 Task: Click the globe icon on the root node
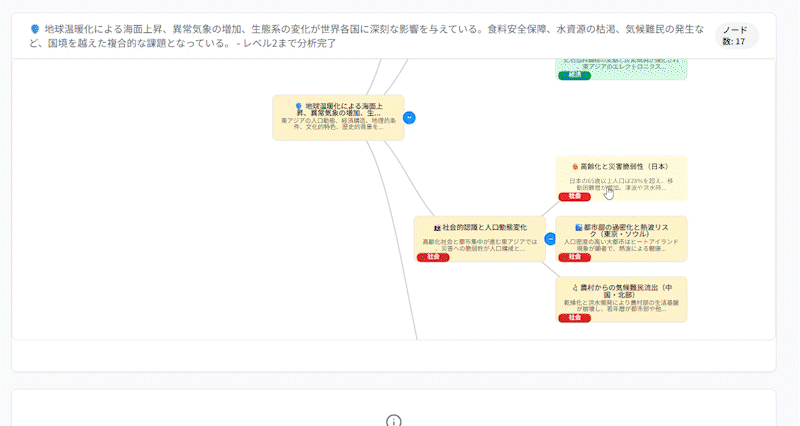(298, 105)
